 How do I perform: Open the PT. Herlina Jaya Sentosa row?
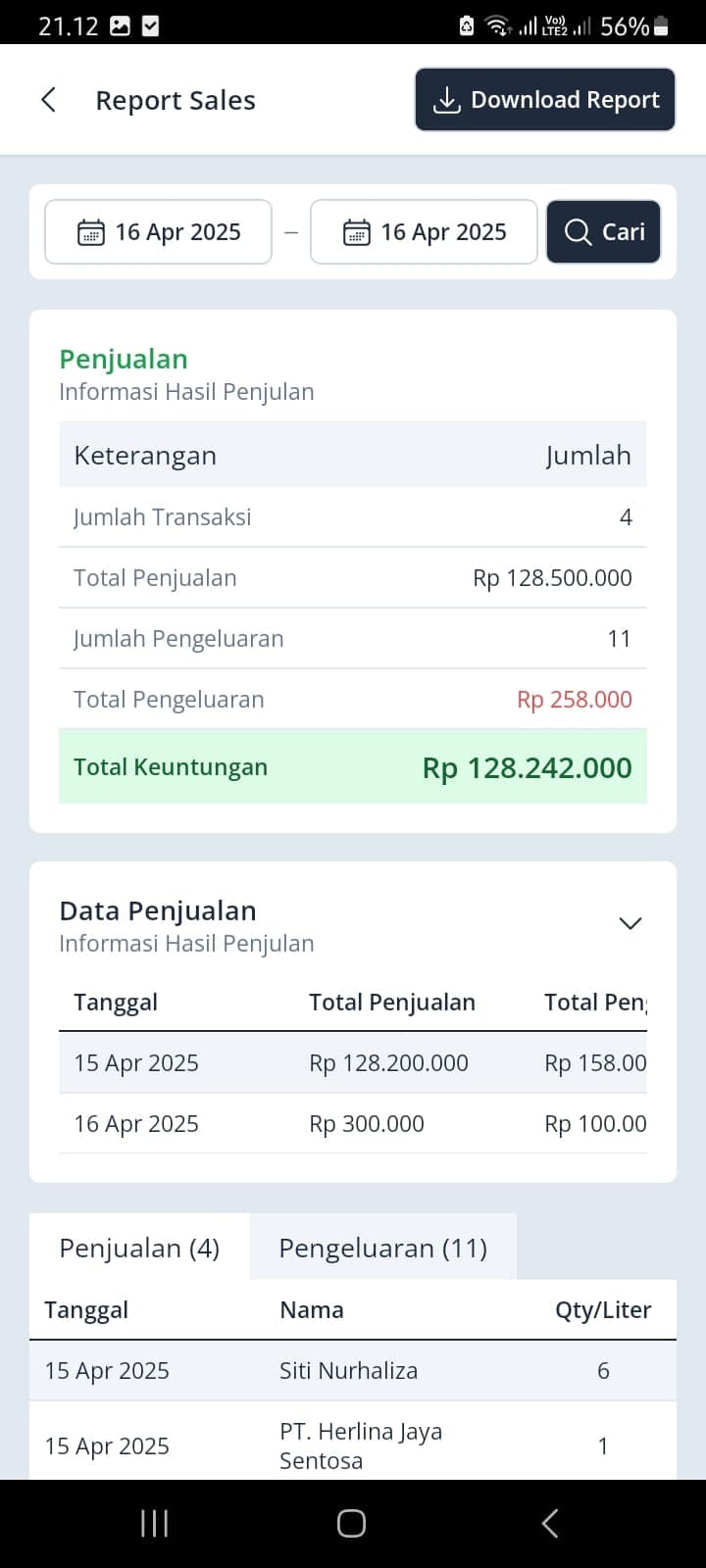pos(353,1445)
